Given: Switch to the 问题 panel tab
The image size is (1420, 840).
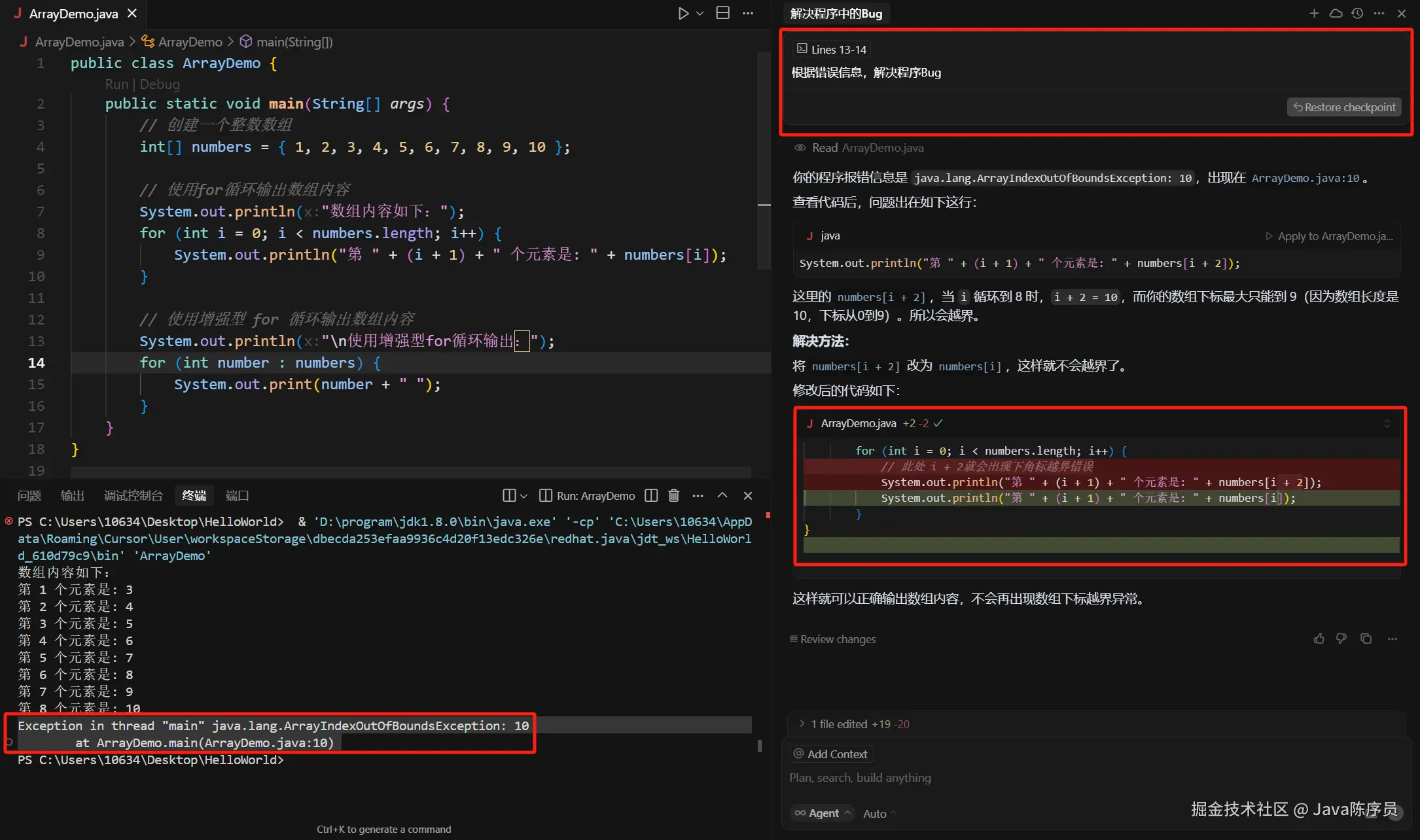Looking at the screenshot, I should point(29,496).
